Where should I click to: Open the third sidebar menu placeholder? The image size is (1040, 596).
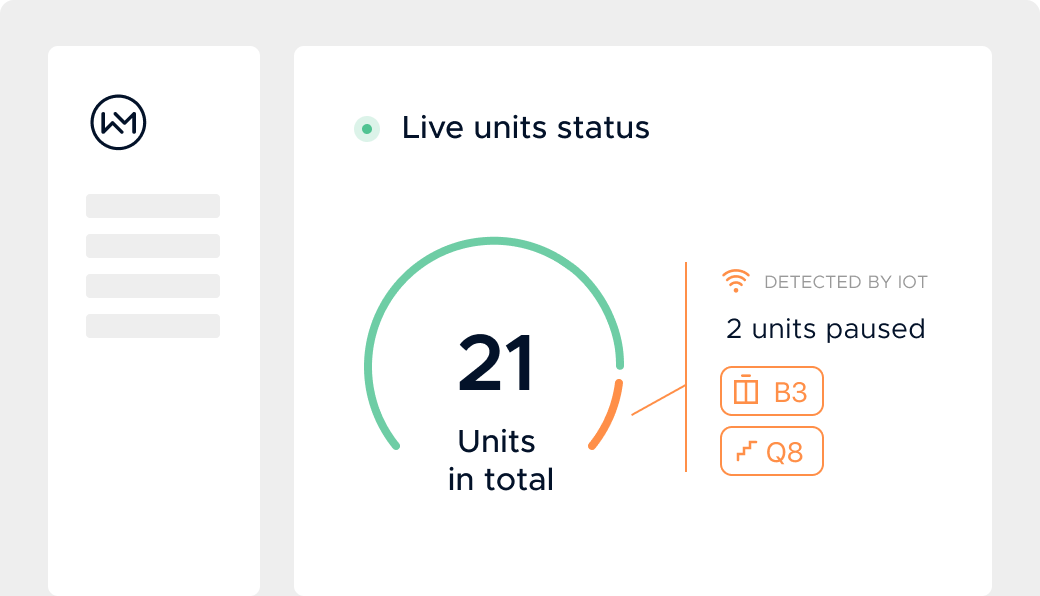click(x=153, y=286)
